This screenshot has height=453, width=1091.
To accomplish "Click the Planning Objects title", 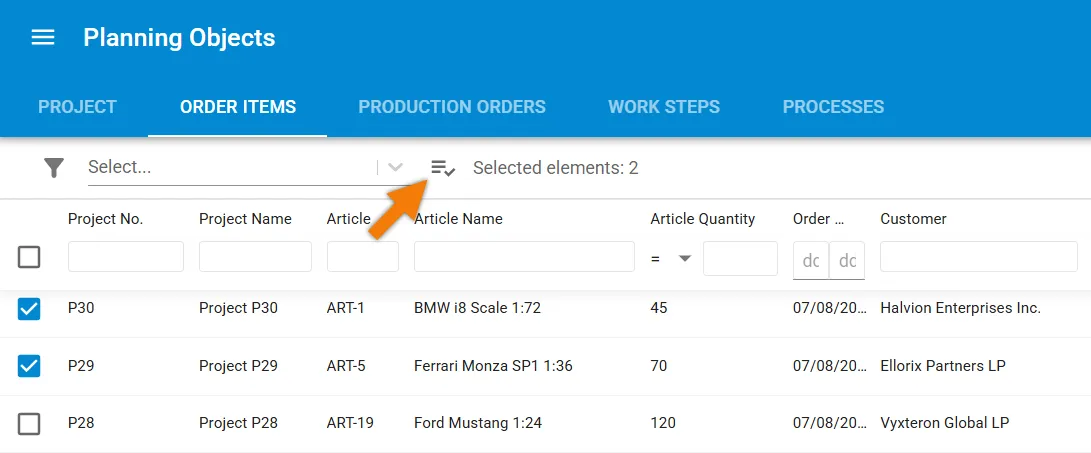I will tap(179, 37).
